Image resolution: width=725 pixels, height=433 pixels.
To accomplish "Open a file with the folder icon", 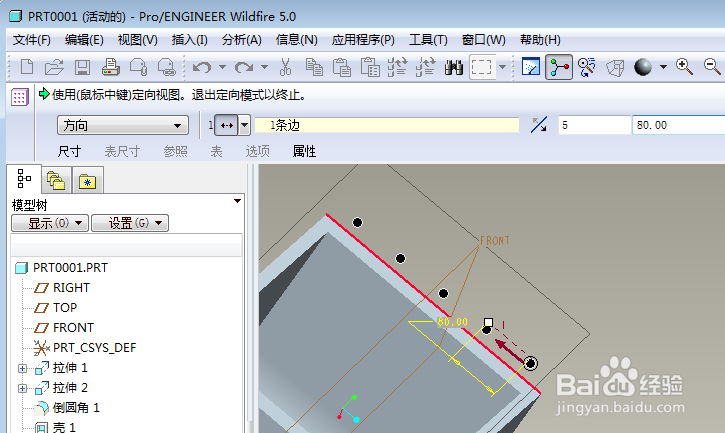I will point(55,68).
